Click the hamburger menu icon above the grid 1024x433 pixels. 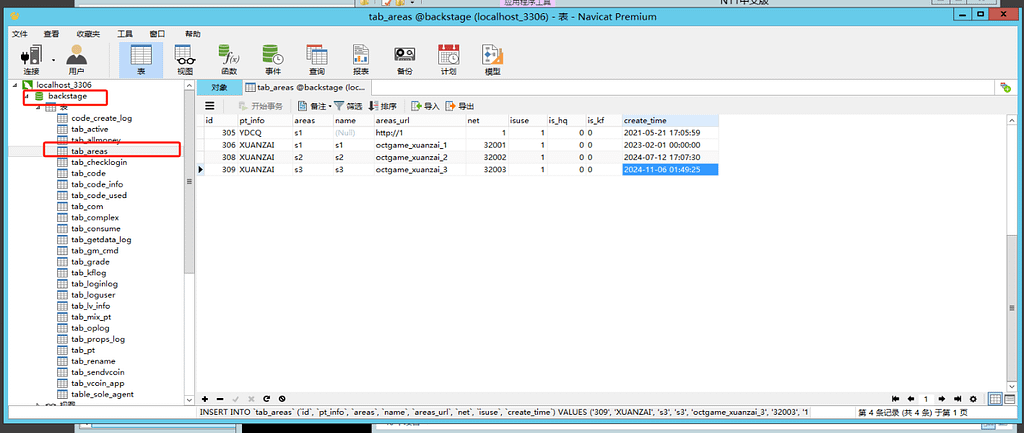click(x=210, y=106)
